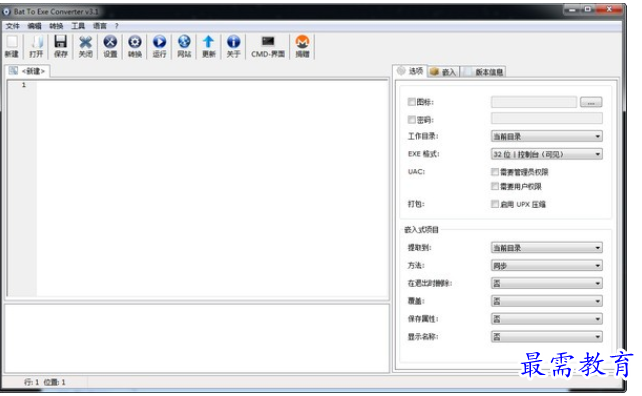Viewport: 642px width, 396px height.
Task: Enable the 密码 (Password) checkbox
Action: point(411,120)
